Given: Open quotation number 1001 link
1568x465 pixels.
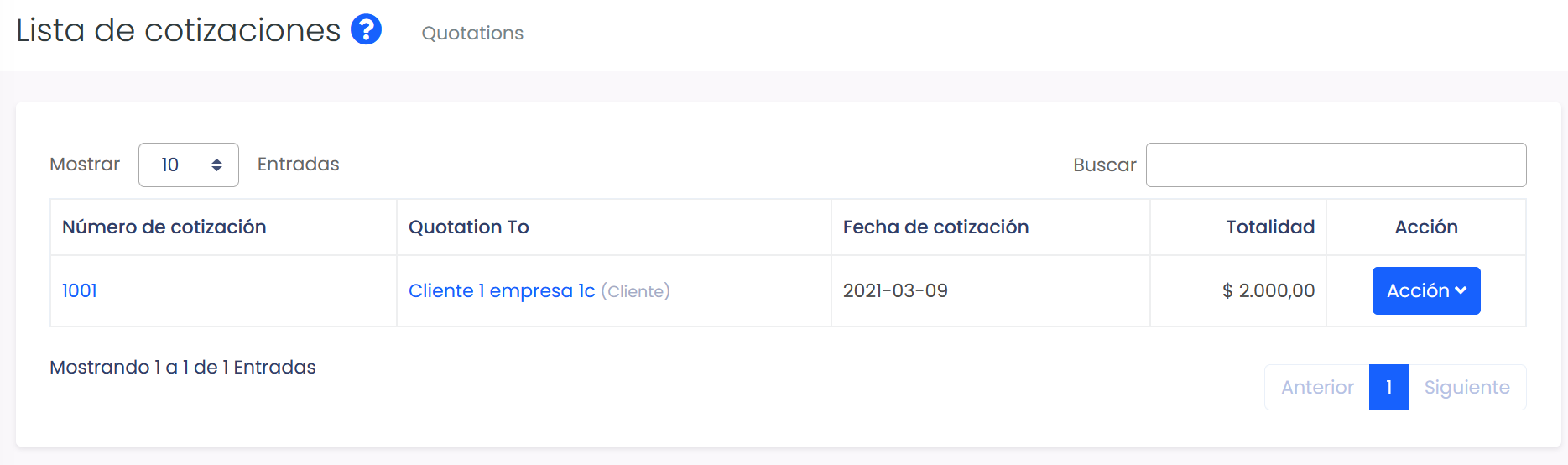Looking at the screenshot, I should 80,290.
